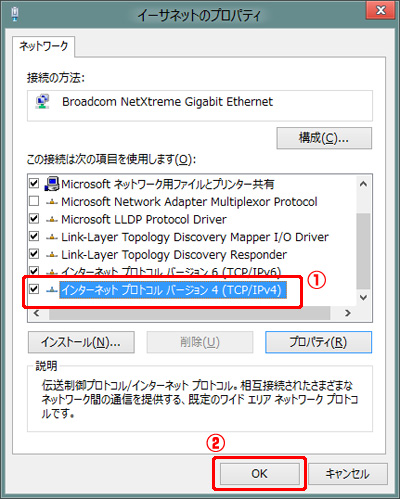
Task: Click the Topology Discovery Responder protocol icon
Action: pyautogui.click(x=52, y=255)
